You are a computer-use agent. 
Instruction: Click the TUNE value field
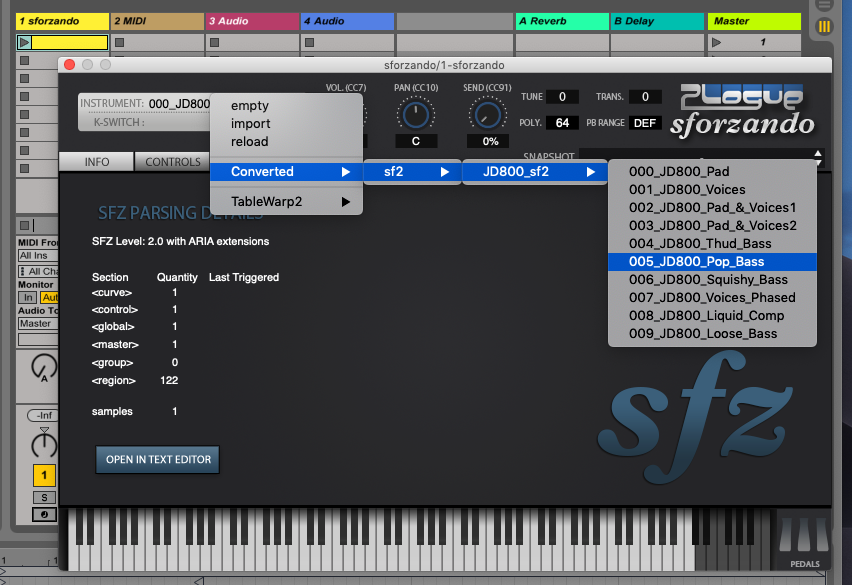coord(562,97)
